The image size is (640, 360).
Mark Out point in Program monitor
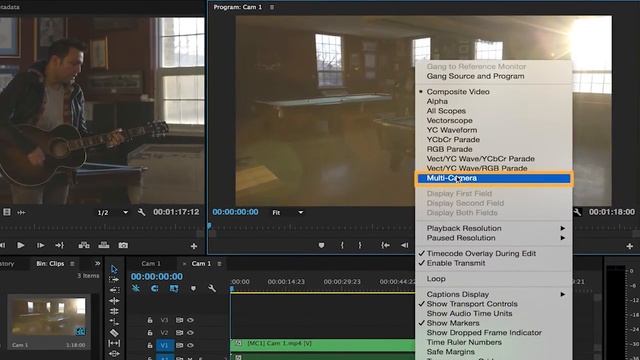360,245
